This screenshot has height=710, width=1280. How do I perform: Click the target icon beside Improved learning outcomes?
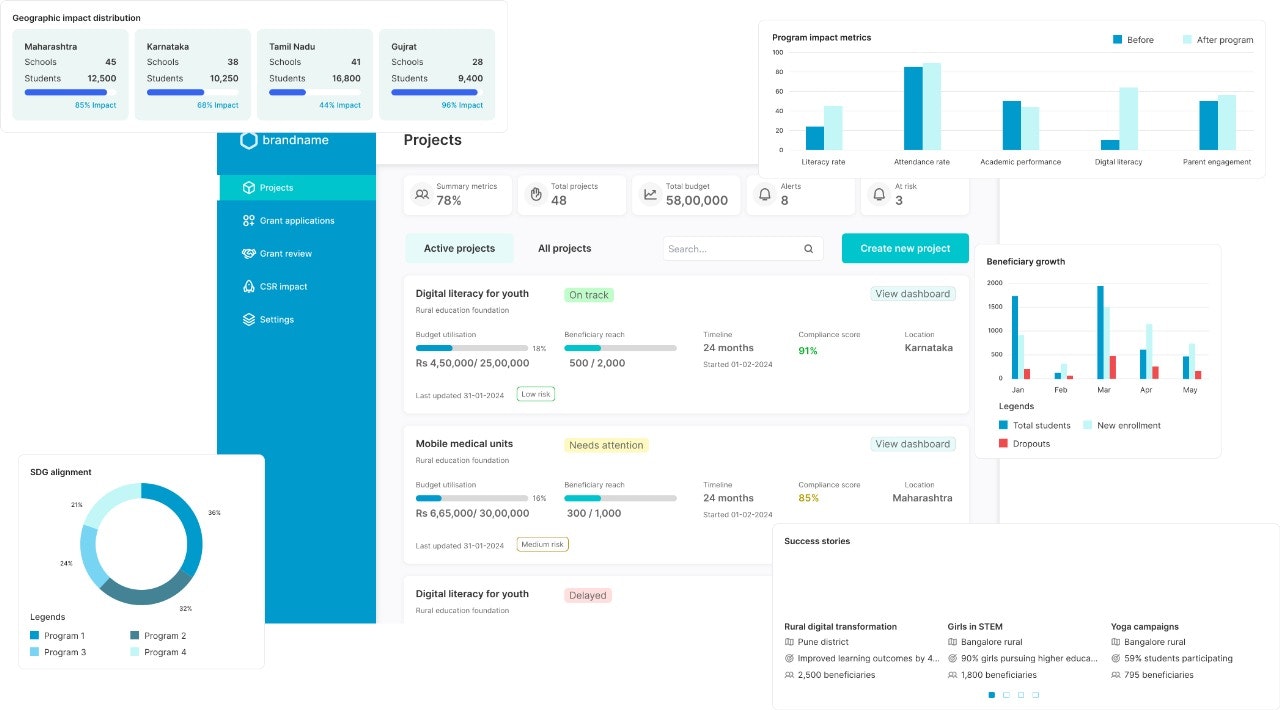(789, 659)
